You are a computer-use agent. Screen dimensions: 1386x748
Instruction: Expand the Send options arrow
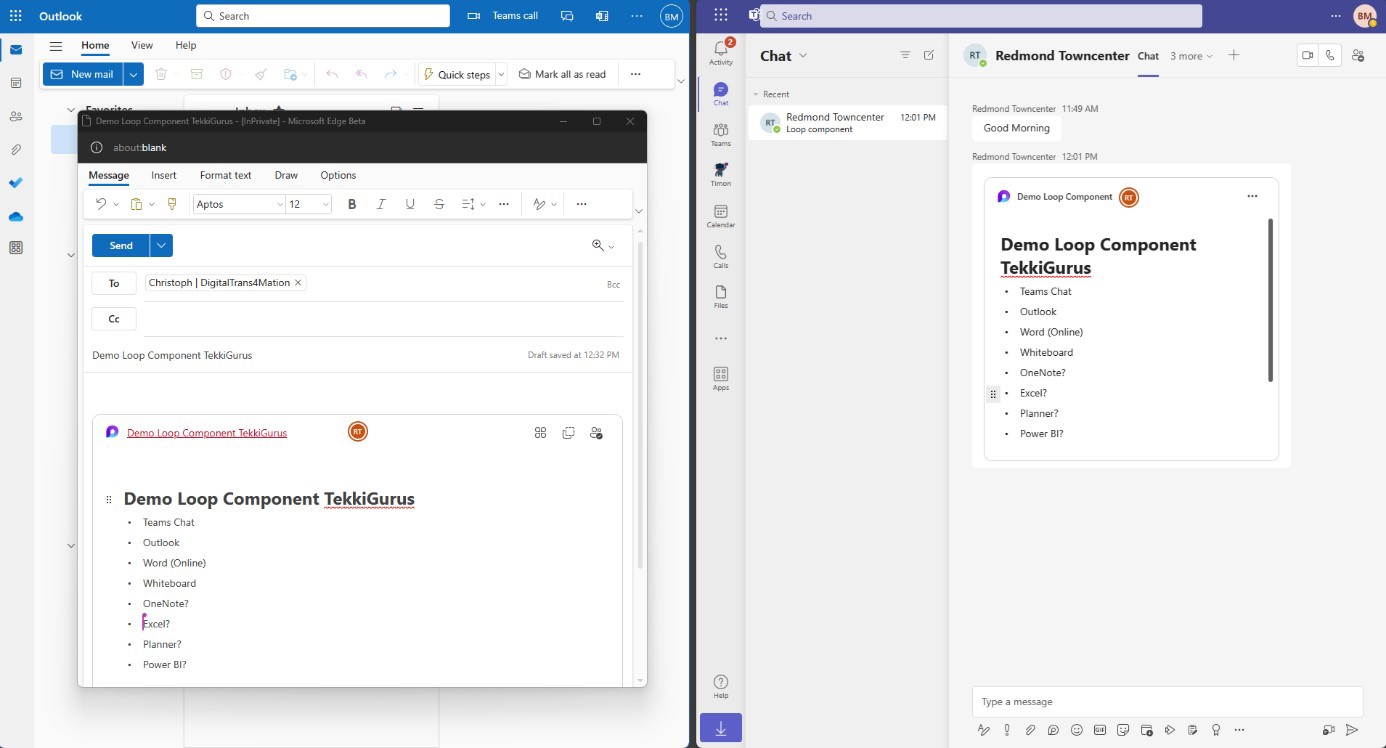[161, 245]
